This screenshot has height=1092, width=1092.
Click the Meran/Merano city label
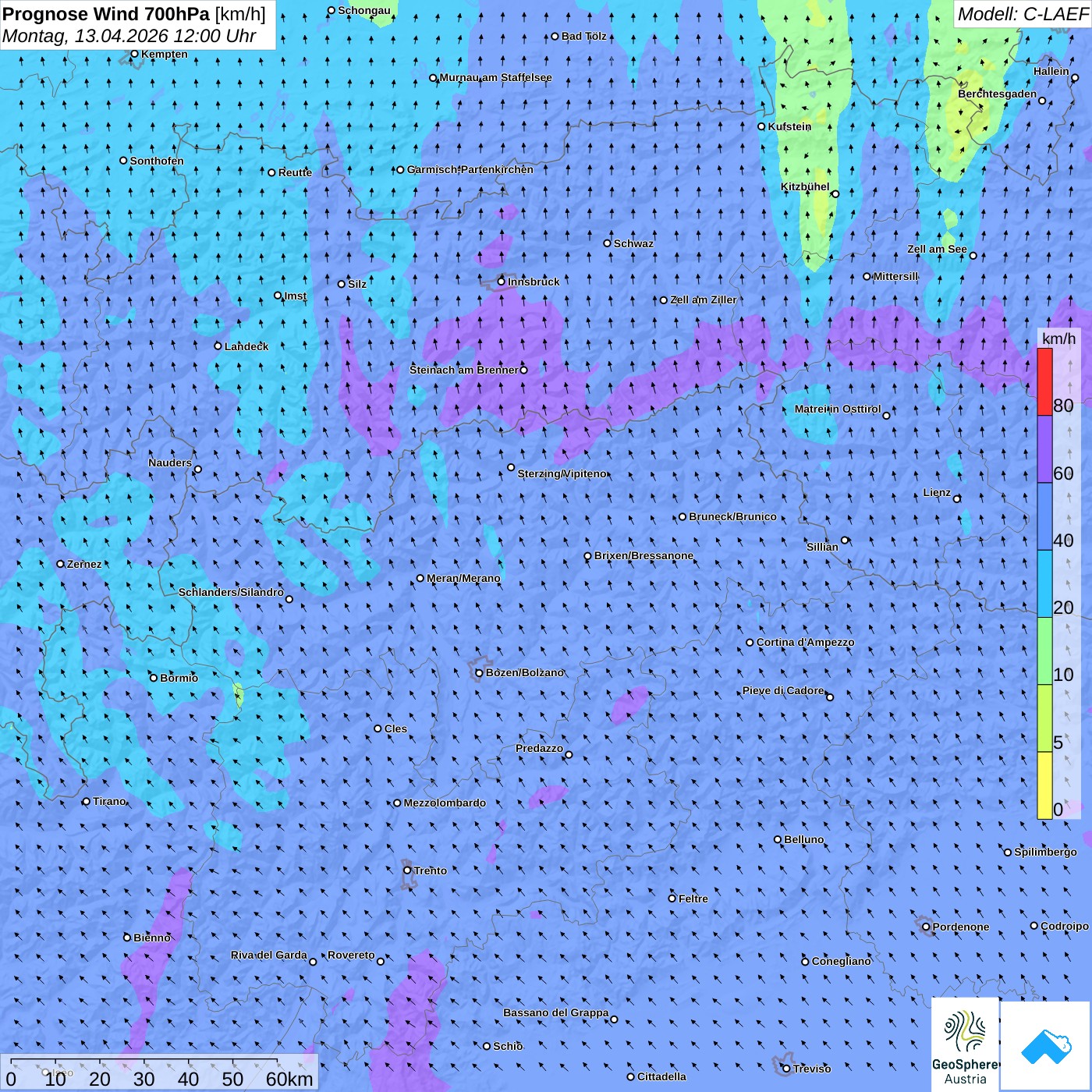pos(463,578)
